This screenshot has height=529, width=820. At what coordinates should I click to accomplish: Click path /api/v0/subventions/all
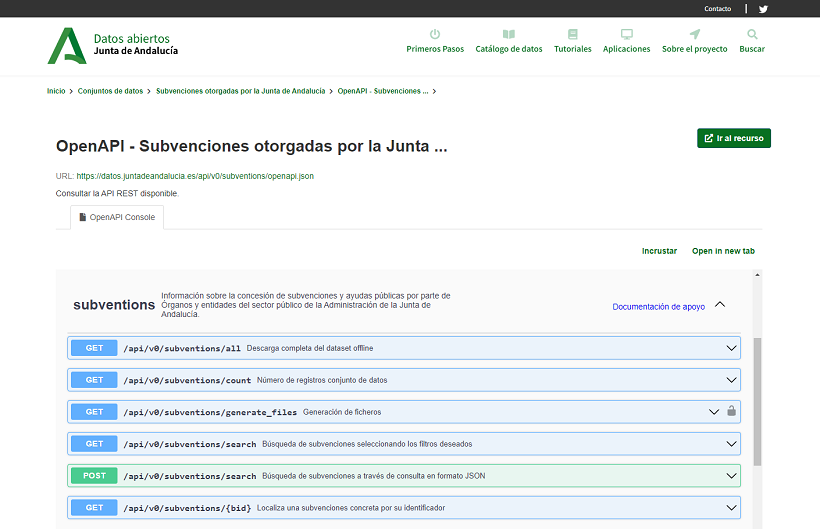click(x=182, y=348)
